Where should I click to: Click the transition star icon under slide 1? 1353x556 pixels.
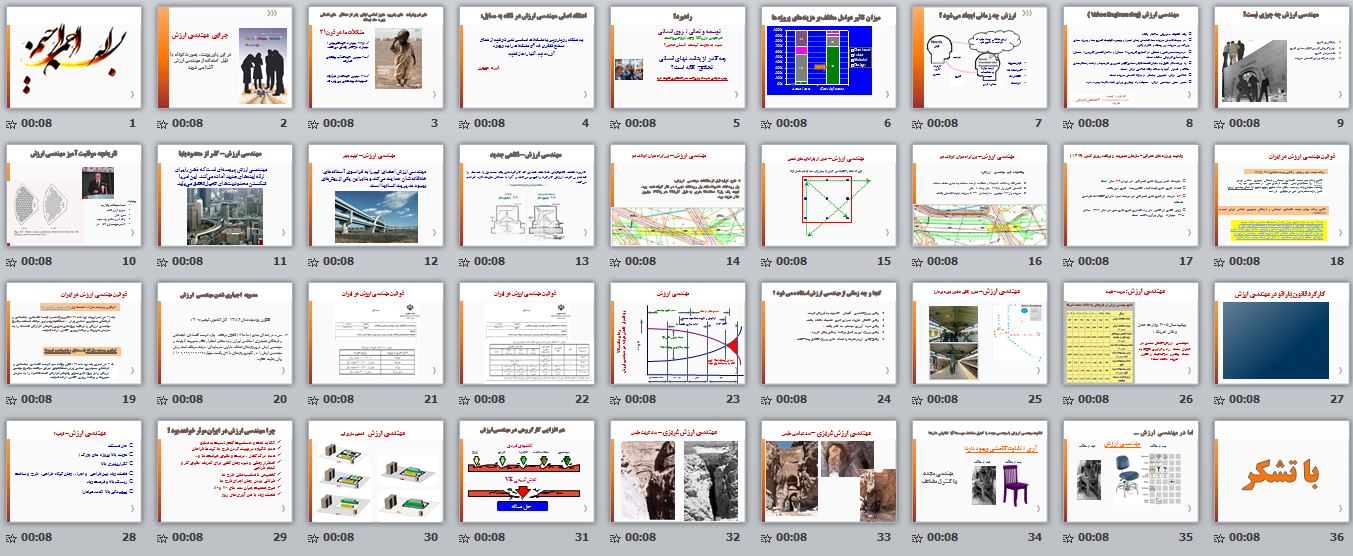11,124
